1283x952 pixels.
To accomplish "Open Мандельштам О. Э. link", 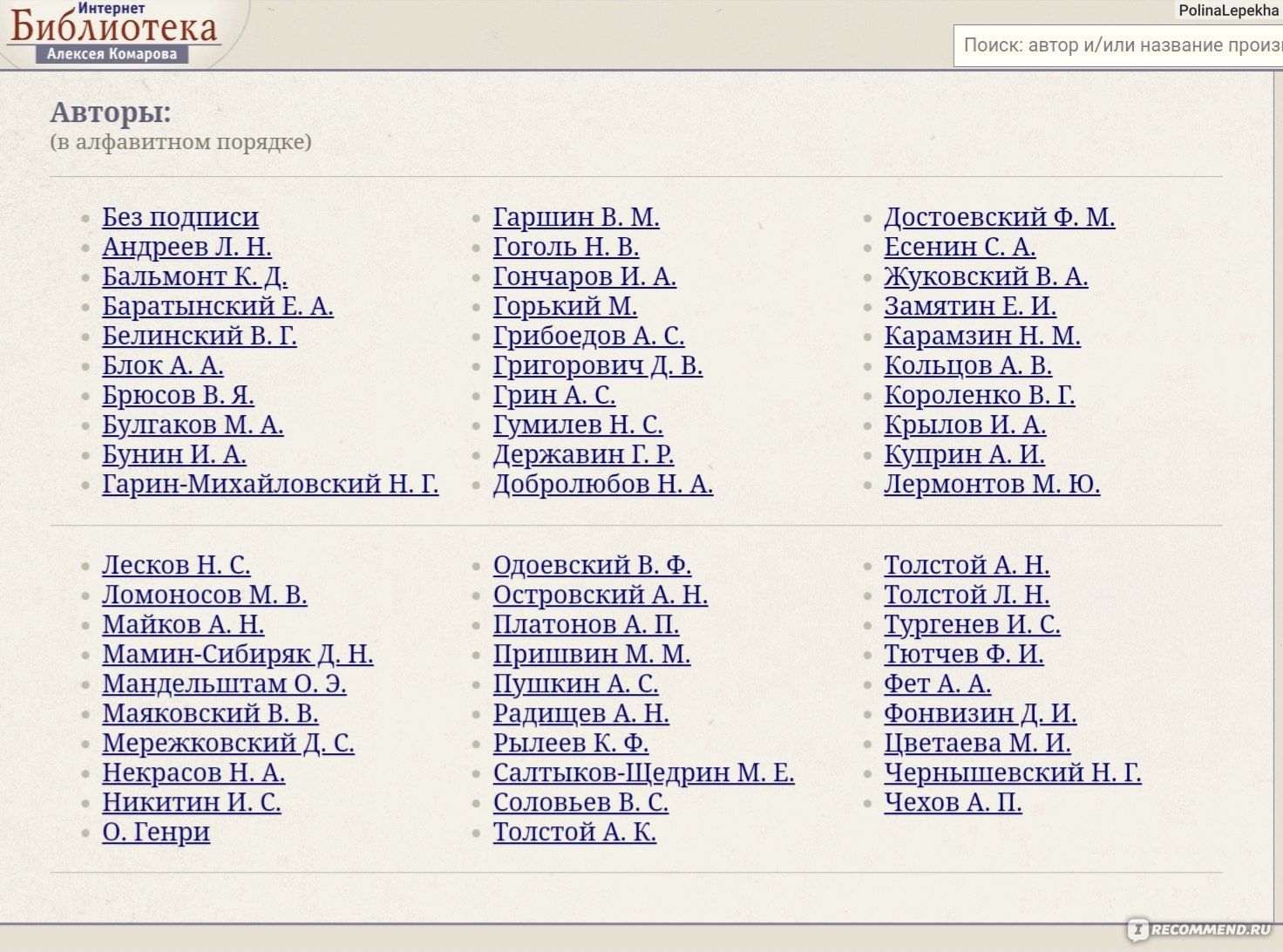I will coord(224,683).
